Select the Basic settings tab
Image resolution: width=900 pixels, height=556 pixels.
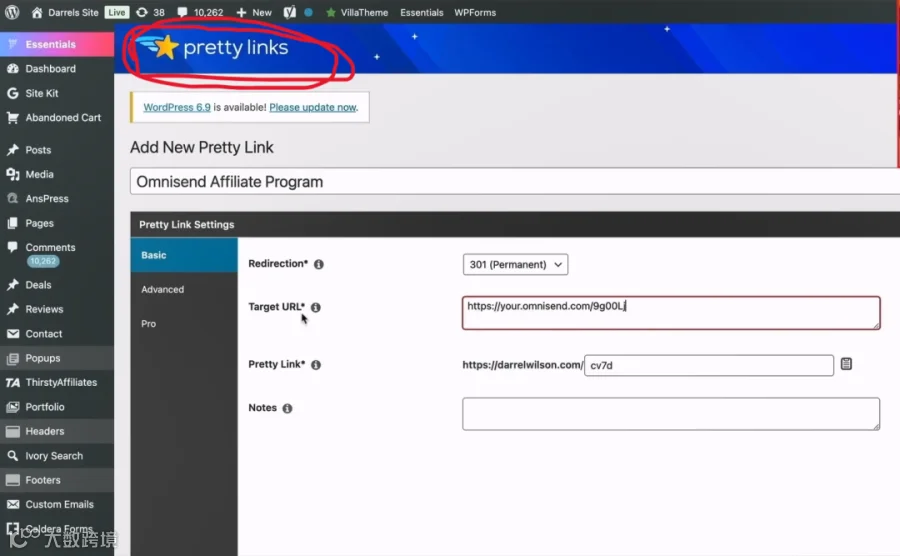(184, 255)
